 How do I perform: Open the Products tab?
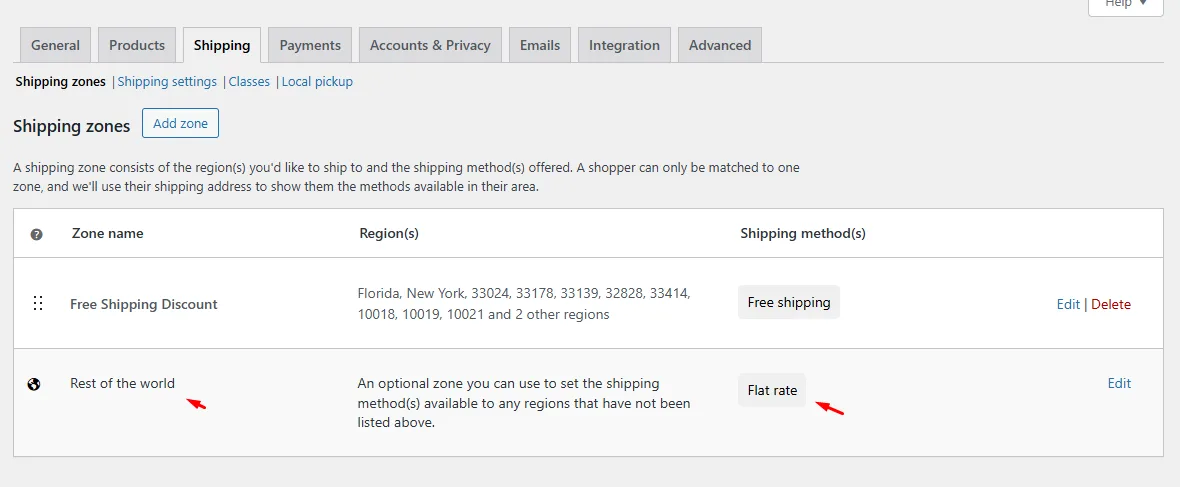tap(137, 45)
